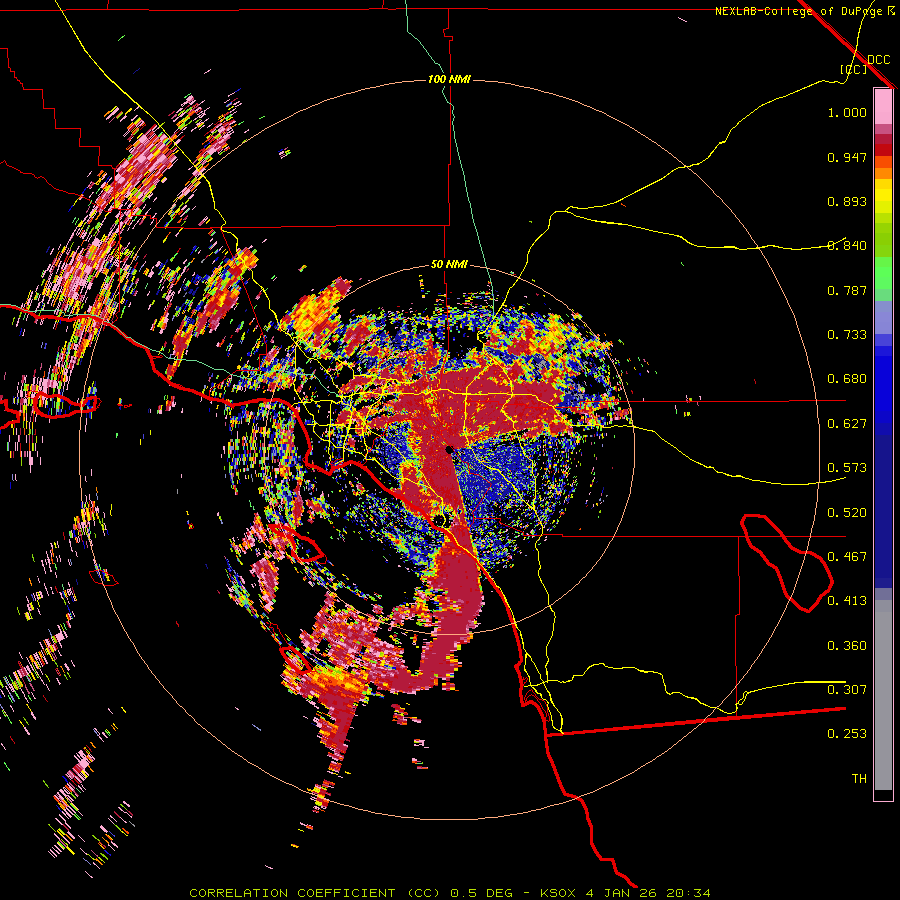
Task: Click the 0.733 legend value
Action: click(x=847, y=335)
